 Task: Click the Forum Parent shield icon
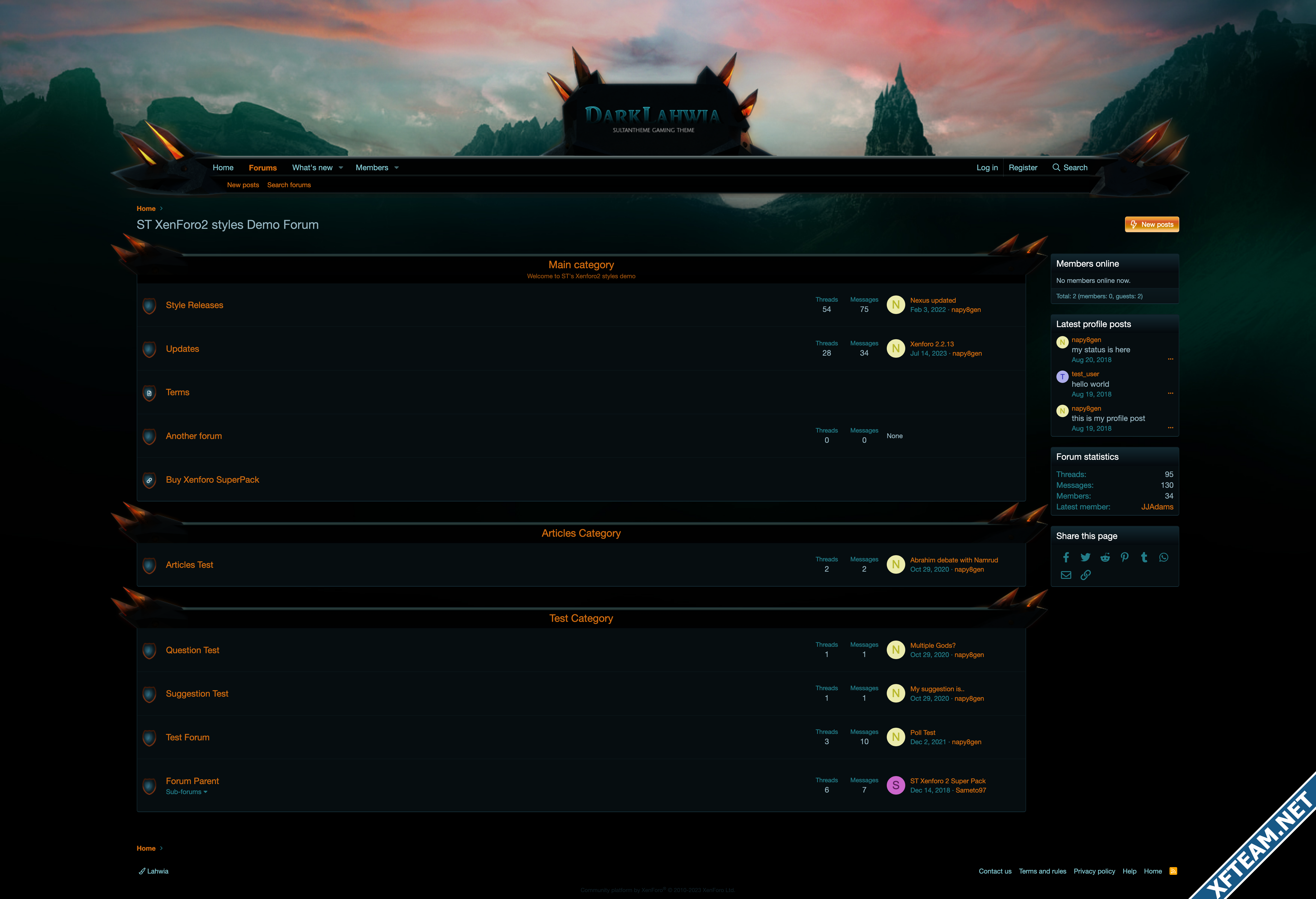point(150,786)
